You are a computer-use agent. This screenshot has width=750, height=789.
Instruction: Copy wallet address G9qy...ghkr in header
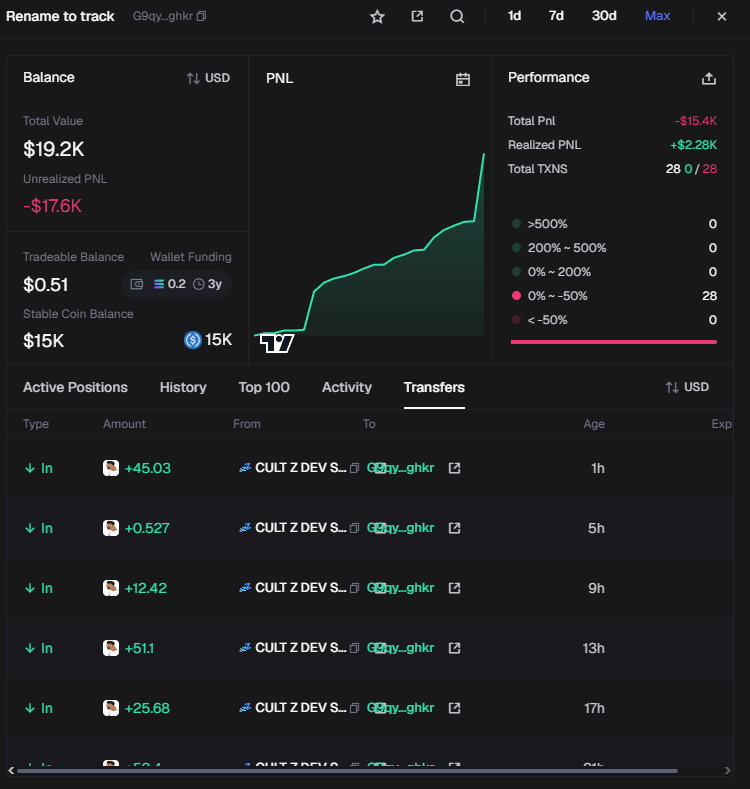(x=201, y=16)
